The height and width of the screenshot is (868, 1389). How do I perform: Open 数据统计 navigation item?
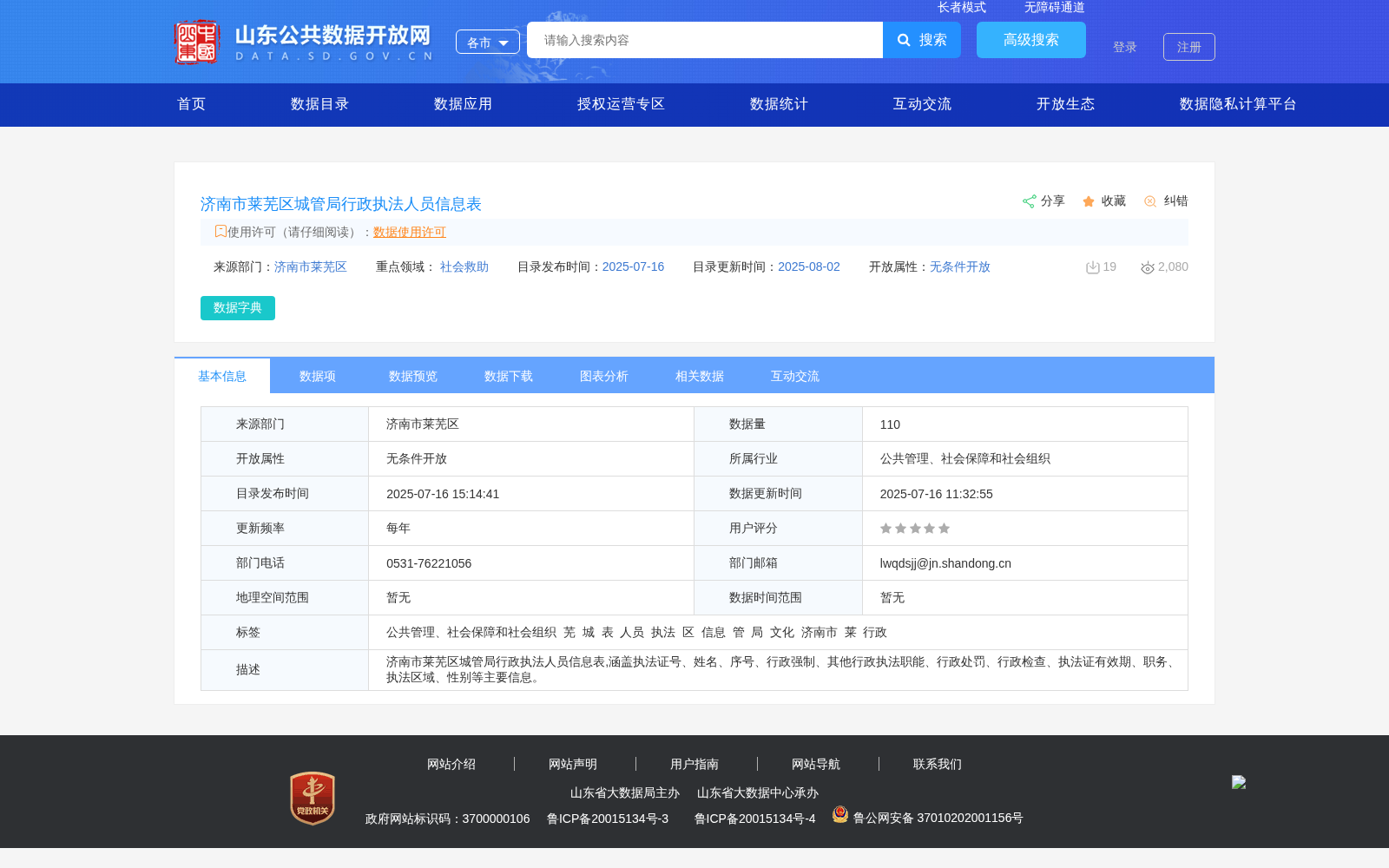coord(780,104)
